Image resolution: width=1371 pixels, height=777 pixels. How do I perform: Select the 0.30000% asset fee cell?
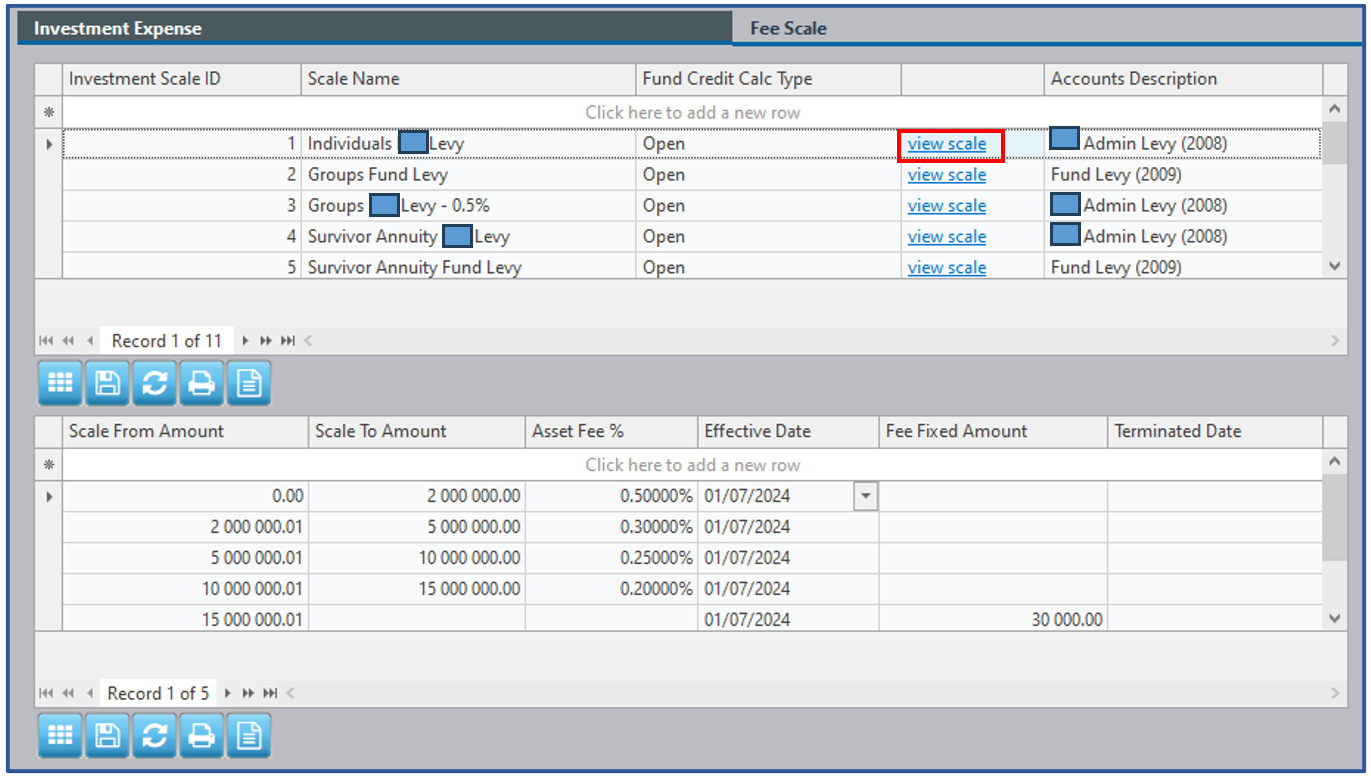pyautogui.click(x=611, y=527)
